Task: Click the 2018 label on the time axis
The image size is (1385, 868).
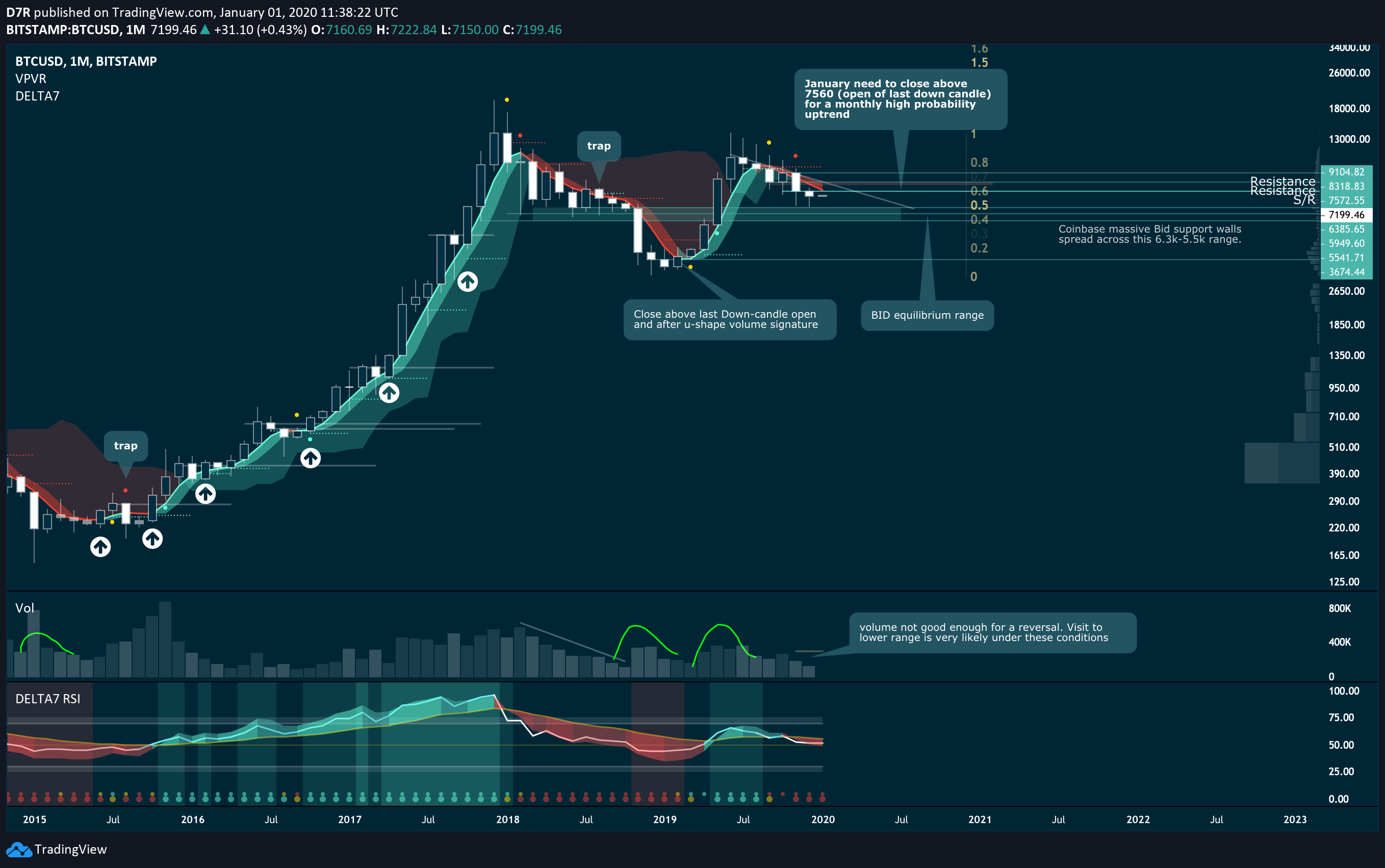Action: pos(507,820)
